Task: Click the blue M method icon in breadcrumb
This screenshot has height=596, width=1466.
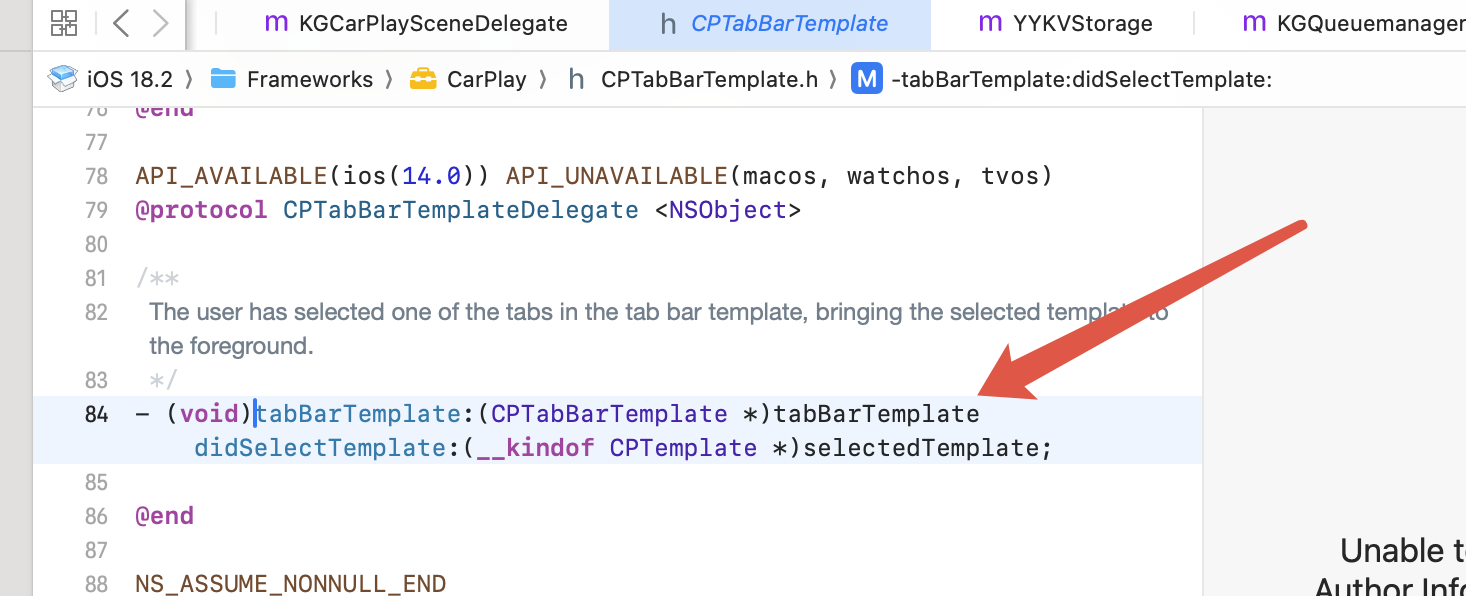Action: click(867, 79)
